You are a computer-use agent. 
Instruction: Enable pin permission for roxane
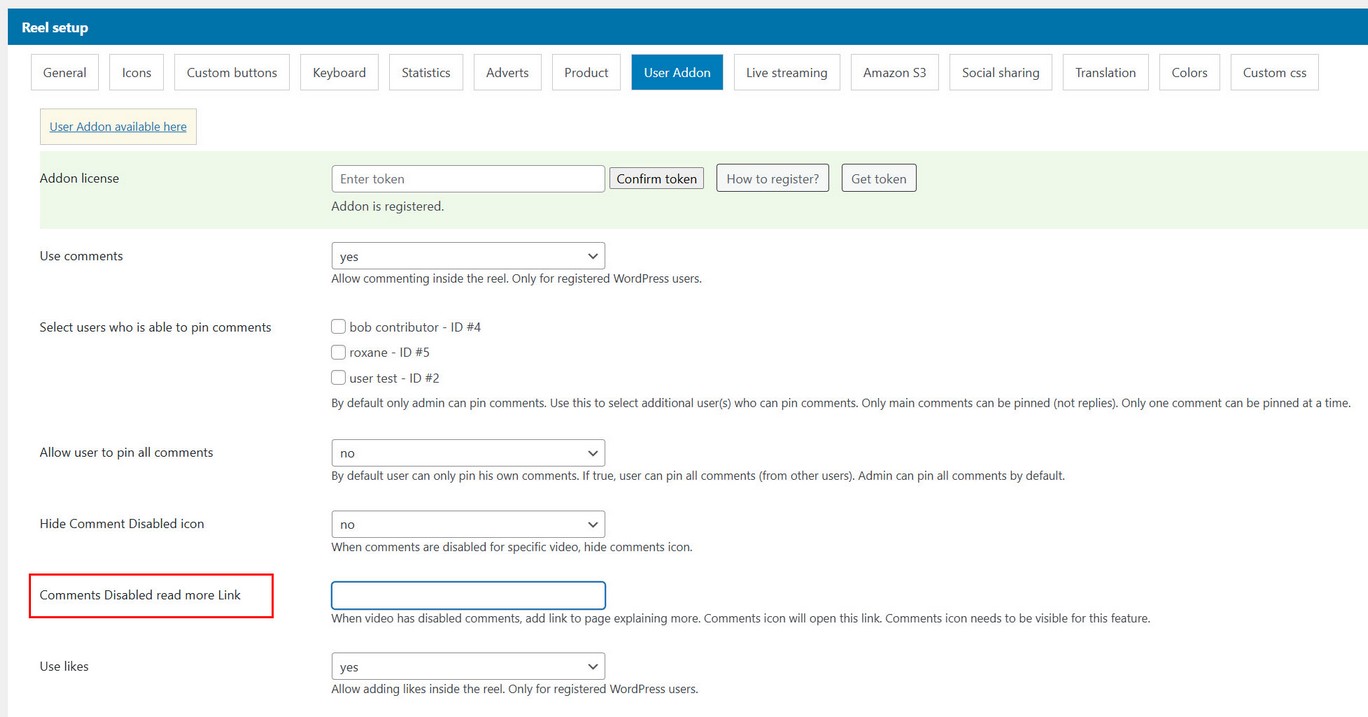338,352
